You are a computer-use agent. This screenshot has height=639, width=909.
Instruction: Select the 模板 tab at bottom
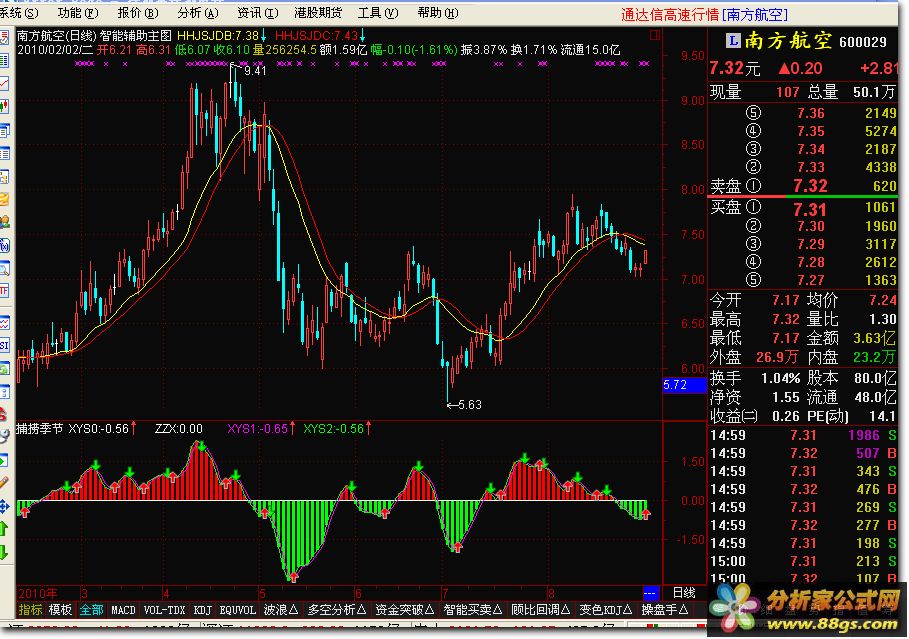[60, 609]
